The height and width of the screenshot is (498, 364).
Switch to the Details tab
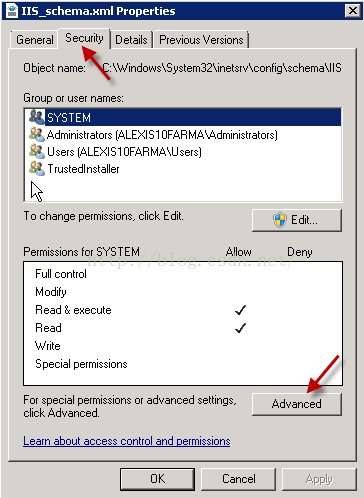tap(131, 40)
